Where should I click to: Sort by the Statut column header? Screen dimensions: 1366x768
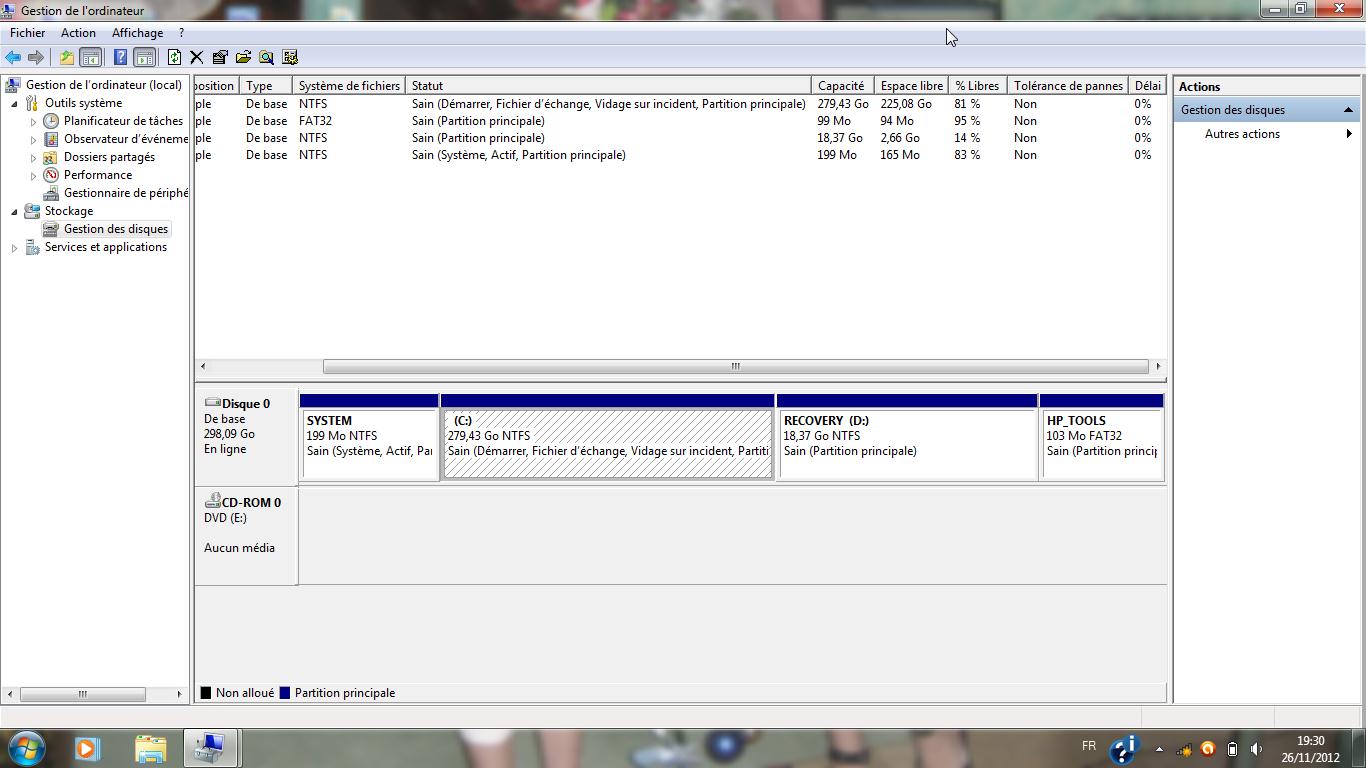tap(609, 86)
